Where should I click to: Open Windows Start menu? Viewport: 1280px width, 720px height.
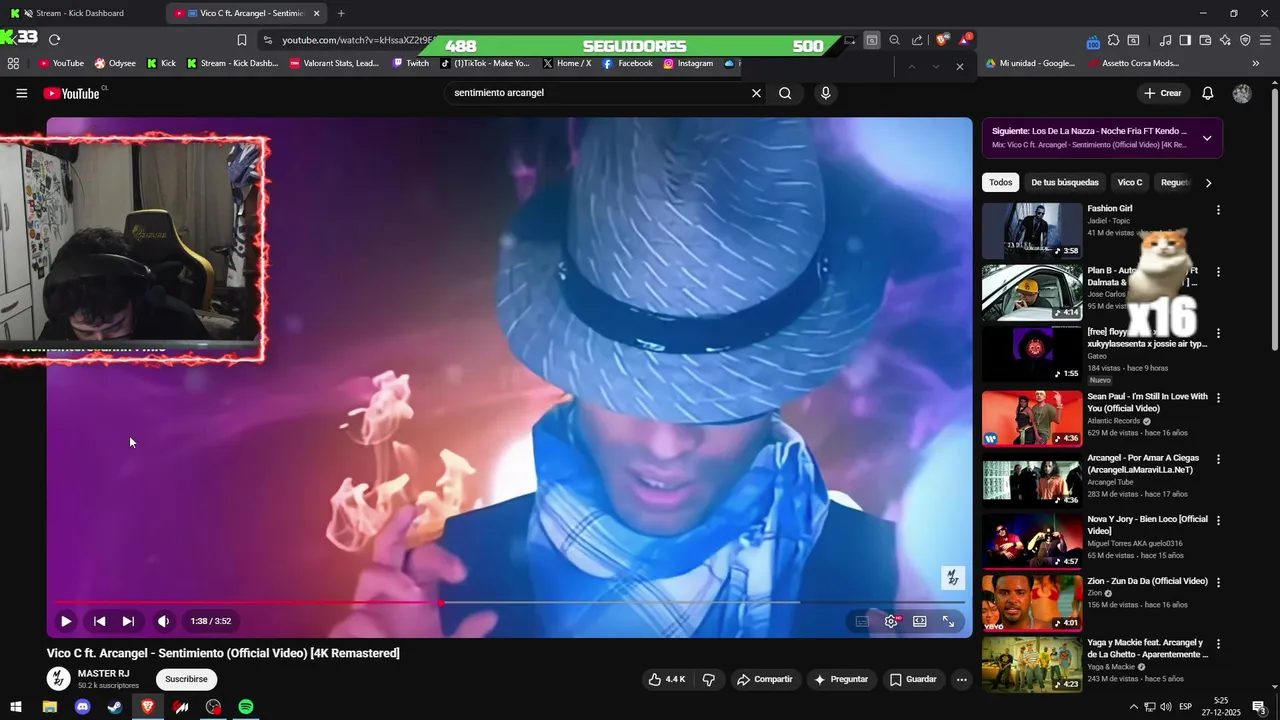click(x=16, y=707)
